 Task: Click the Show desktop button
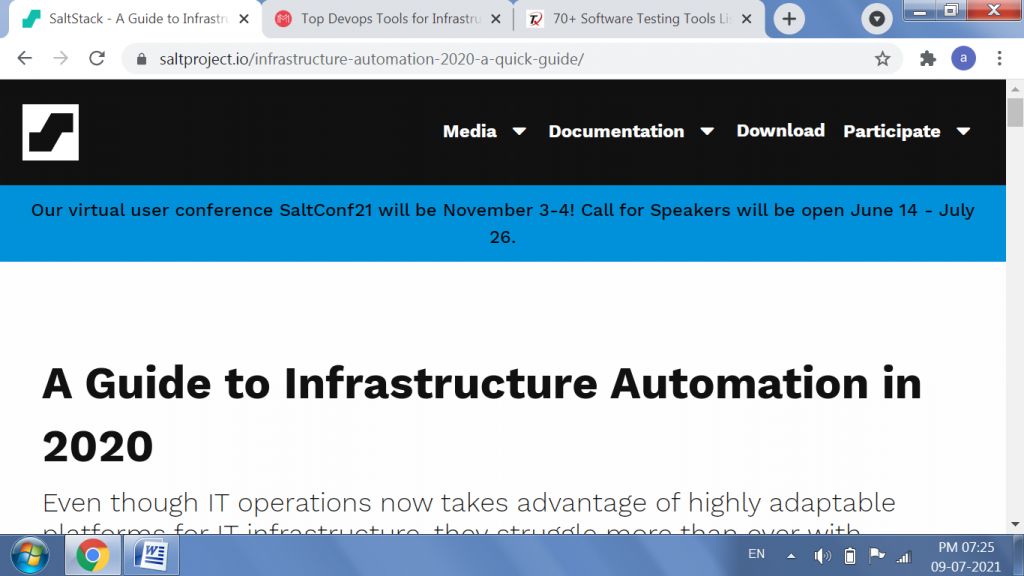click(x=1019, y=556)
